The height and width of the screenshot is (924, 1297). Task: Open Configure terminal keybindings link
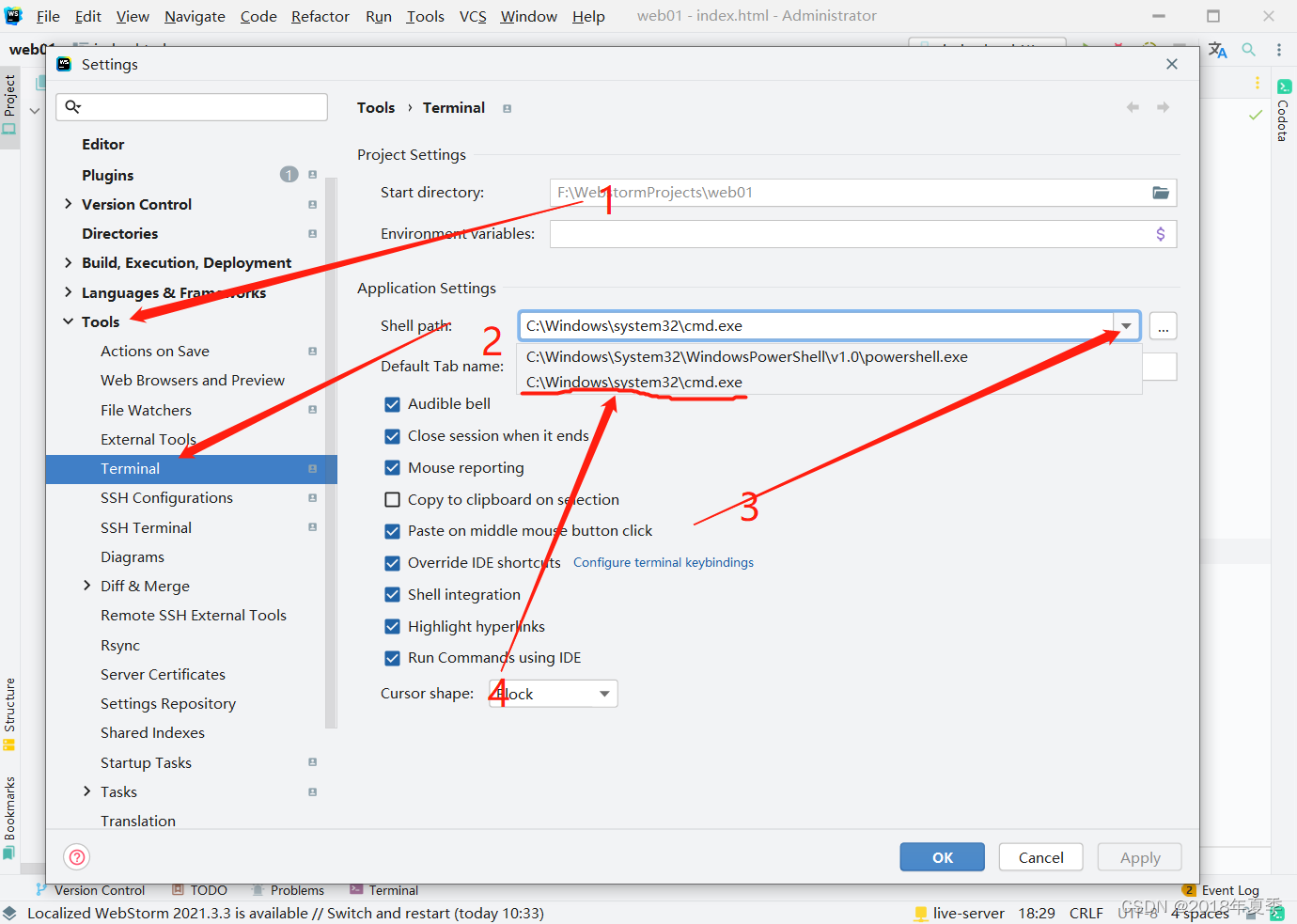(x=664, y=563)
